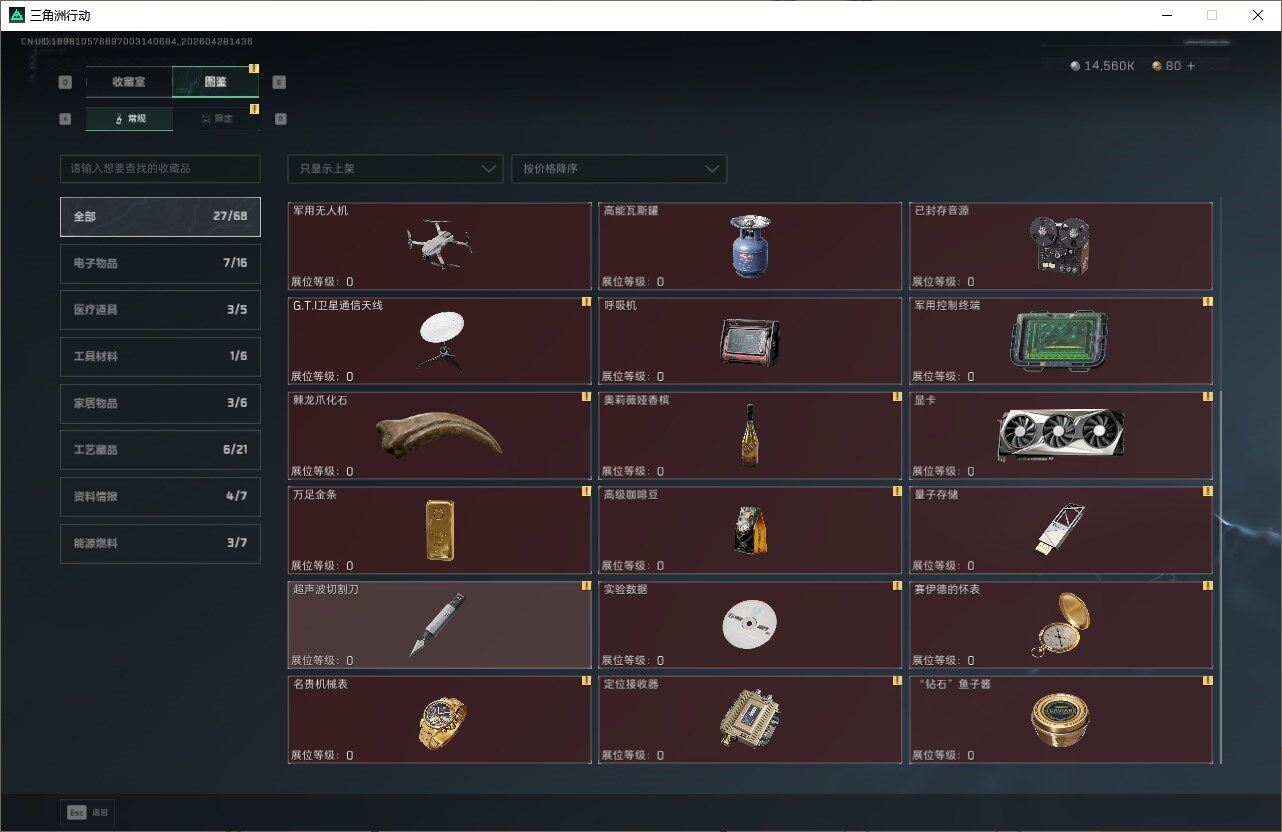The height and width of the screenshot is (832, 1282).
Task: Select the 限定 sub-tab
Action: pos(216,119)
